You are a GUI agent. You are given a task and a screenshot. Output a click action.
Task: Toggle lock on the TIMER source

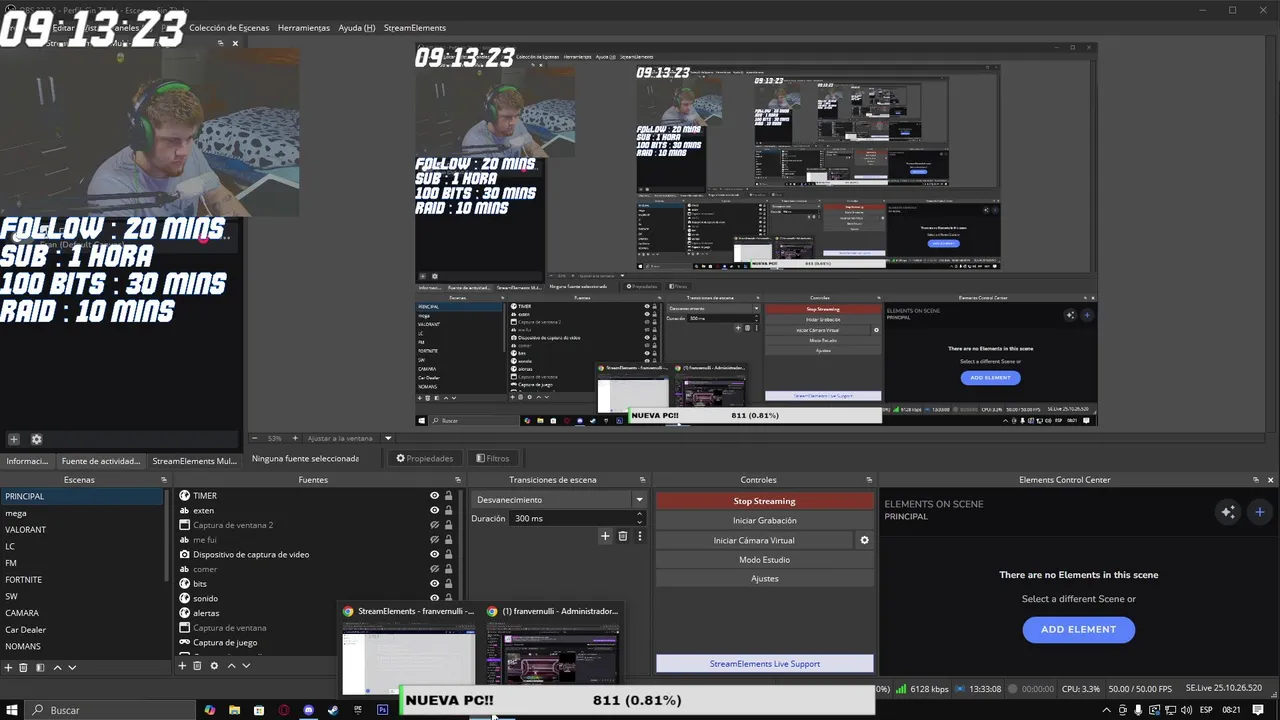pos(448,495)
